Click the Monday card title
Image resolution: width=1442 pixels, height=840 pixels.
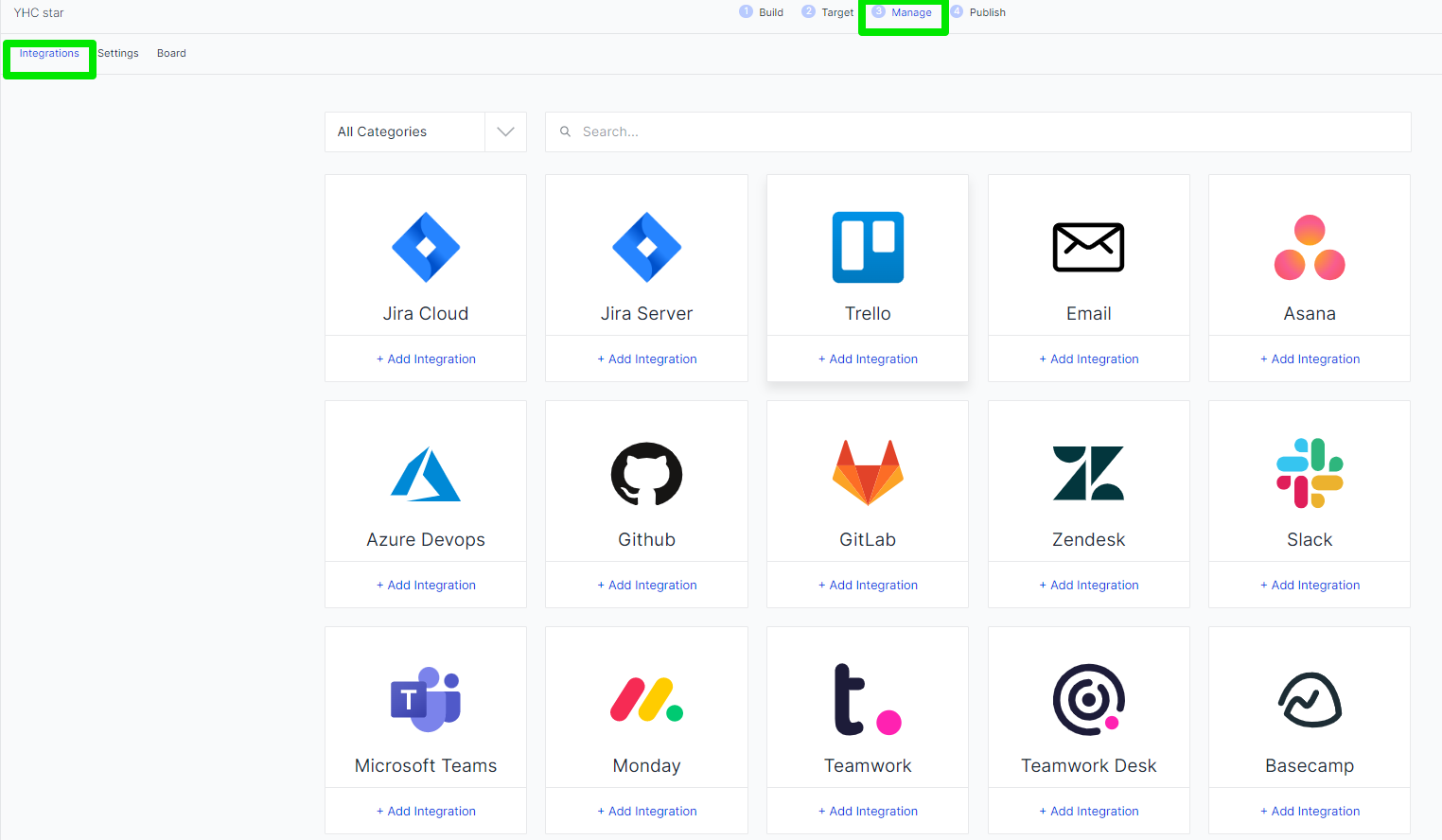click(x=646, y=766)
